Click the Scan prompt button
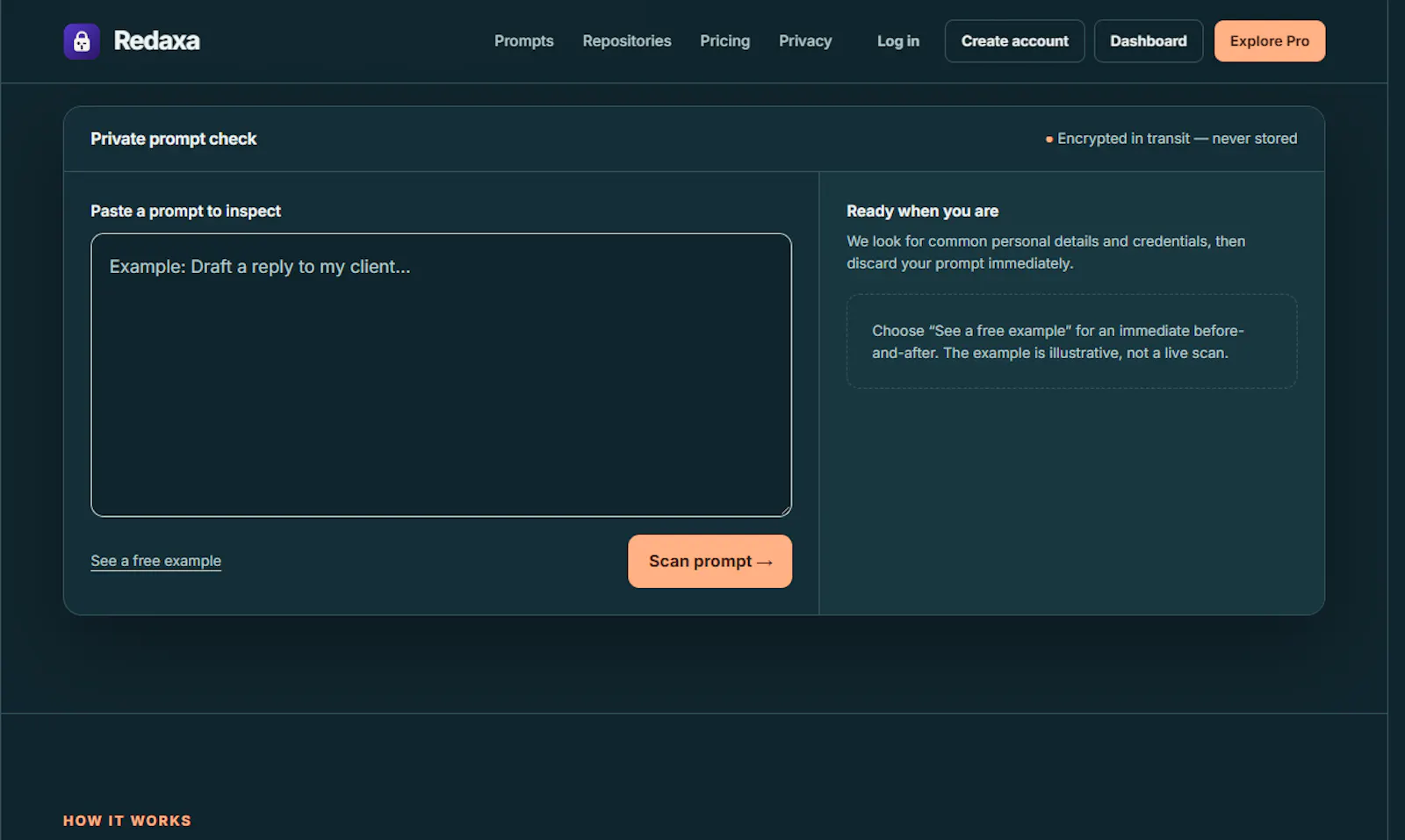Image resolution: width=1405 pixels, height=840 pixels. click(710, 562)
